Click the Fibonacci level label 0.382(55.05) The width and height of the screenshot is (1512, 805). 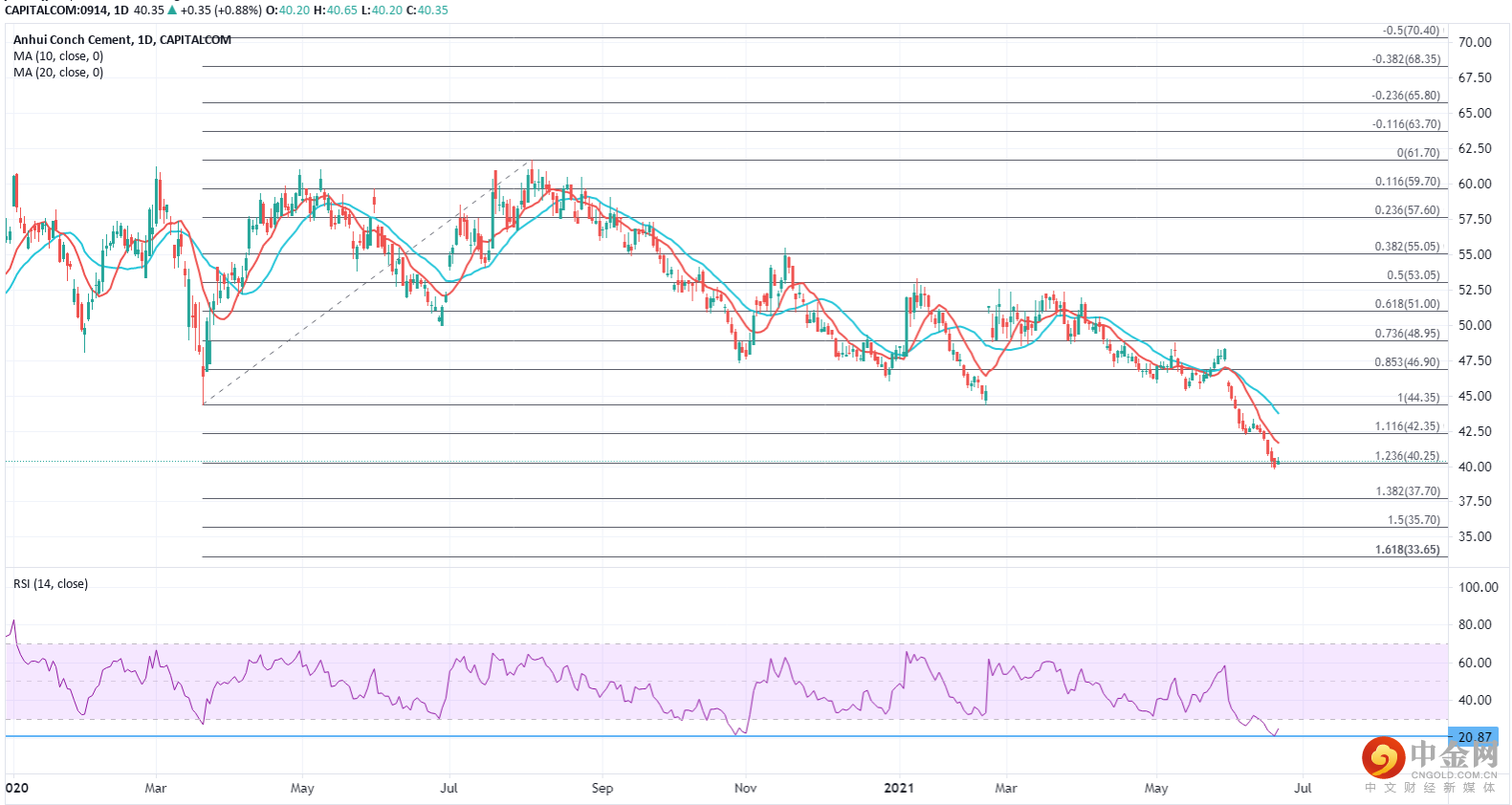[x=1408, y=247]
